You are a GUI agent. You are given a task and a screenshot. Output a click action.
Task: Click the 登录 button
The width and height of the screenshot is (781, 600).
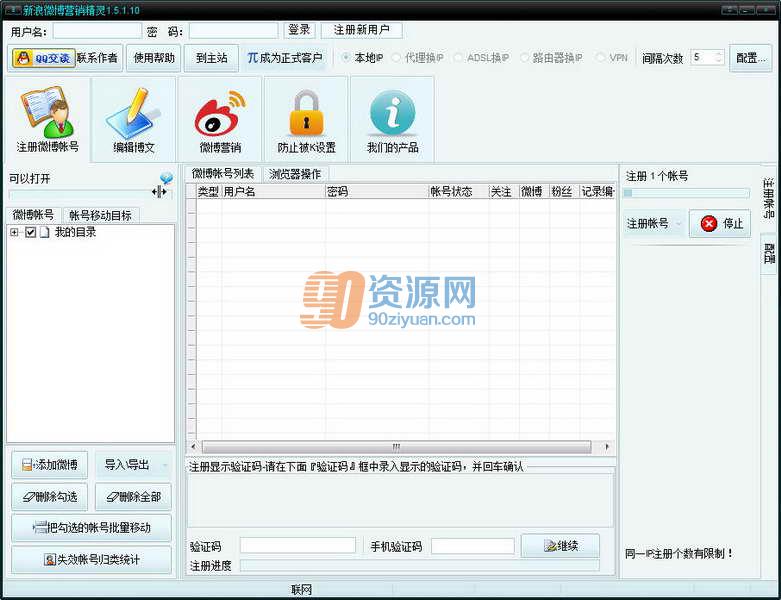pyautogui.click(x=299, y=30)
